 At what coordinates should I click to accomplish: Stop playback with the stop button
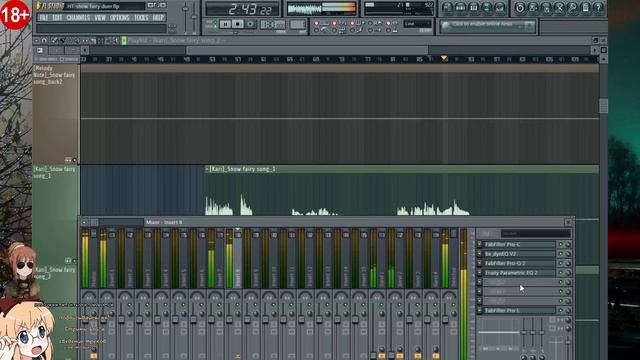point(238,24)
